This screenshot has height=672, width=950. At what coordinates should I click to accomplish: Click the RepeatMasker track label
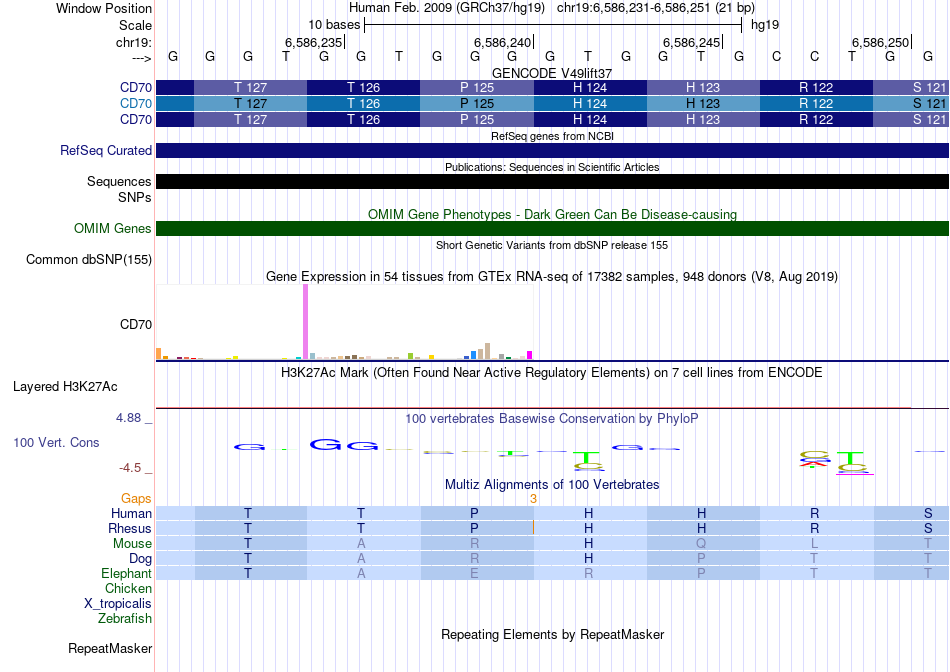tap(110, 648)
